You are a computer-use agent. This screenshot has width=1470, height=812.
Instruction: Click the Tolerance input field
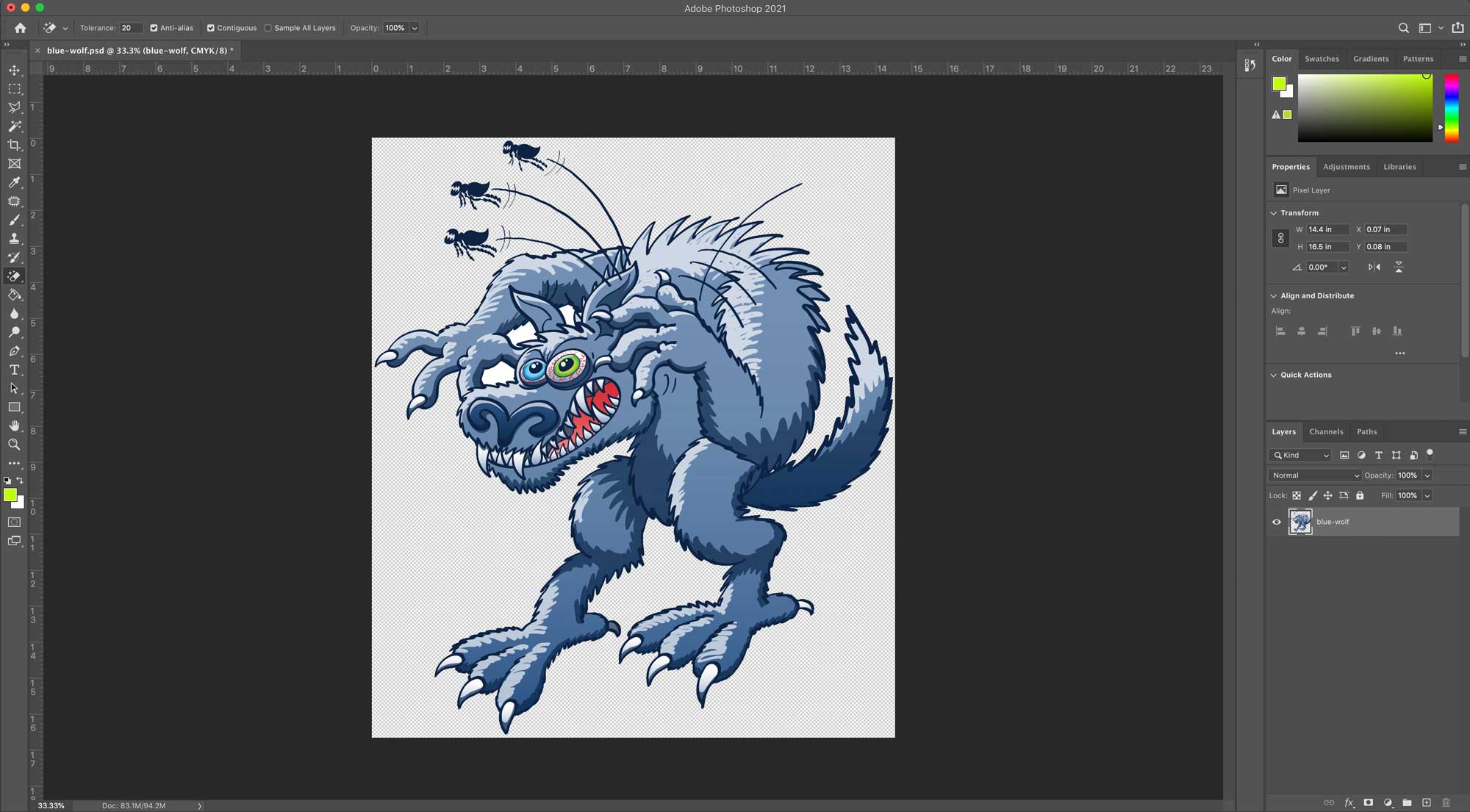coord(131,28)
